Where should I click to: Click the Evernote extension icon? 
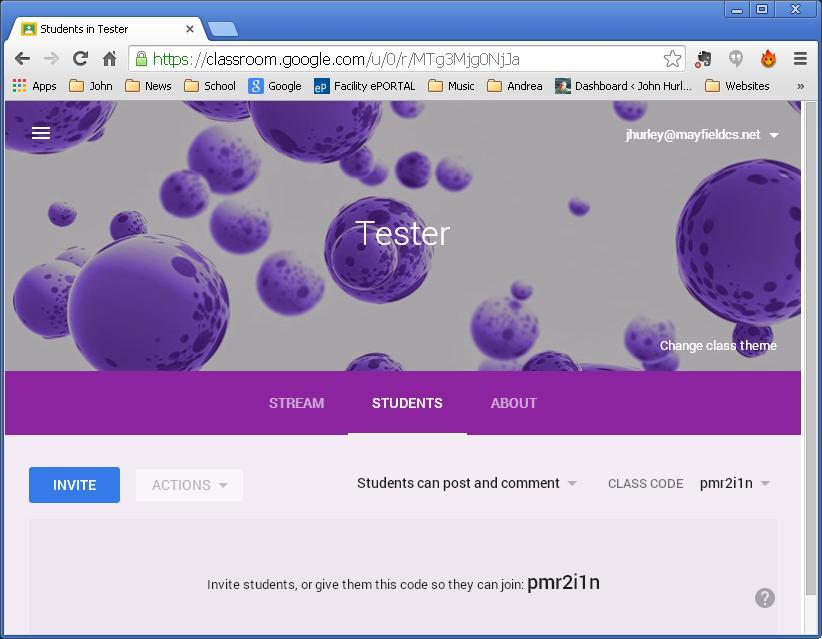click(704, 59)
